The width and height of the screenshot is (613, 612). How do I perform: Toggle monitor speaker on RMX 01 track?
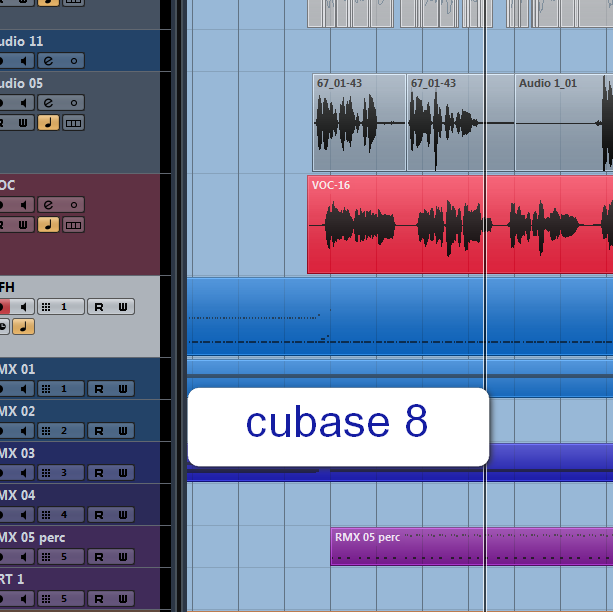pyautogui.click(x=24, y=389)
